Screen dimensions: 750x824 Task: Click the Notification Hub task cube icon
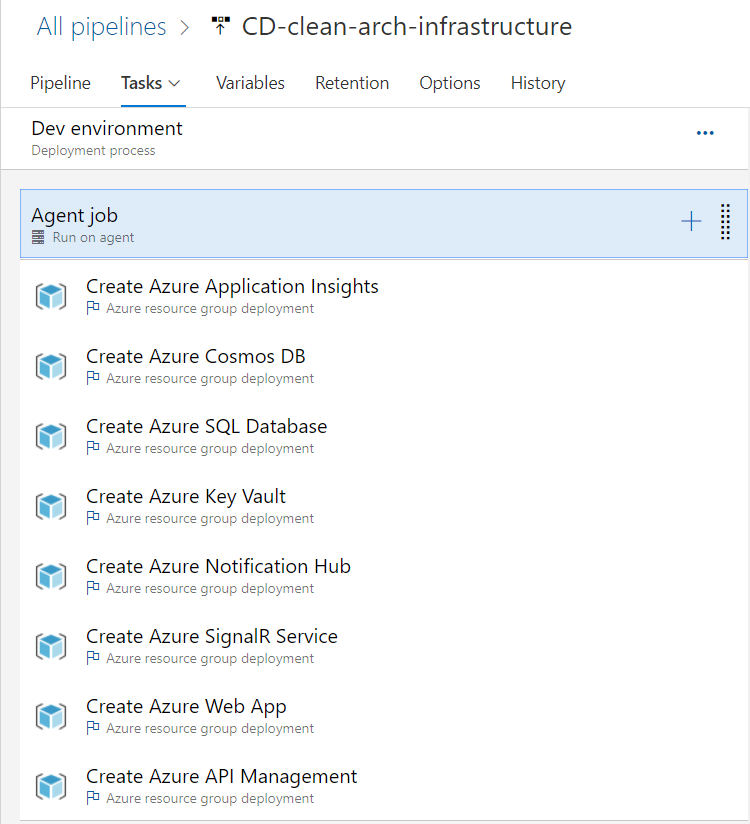tap(51, 576)
